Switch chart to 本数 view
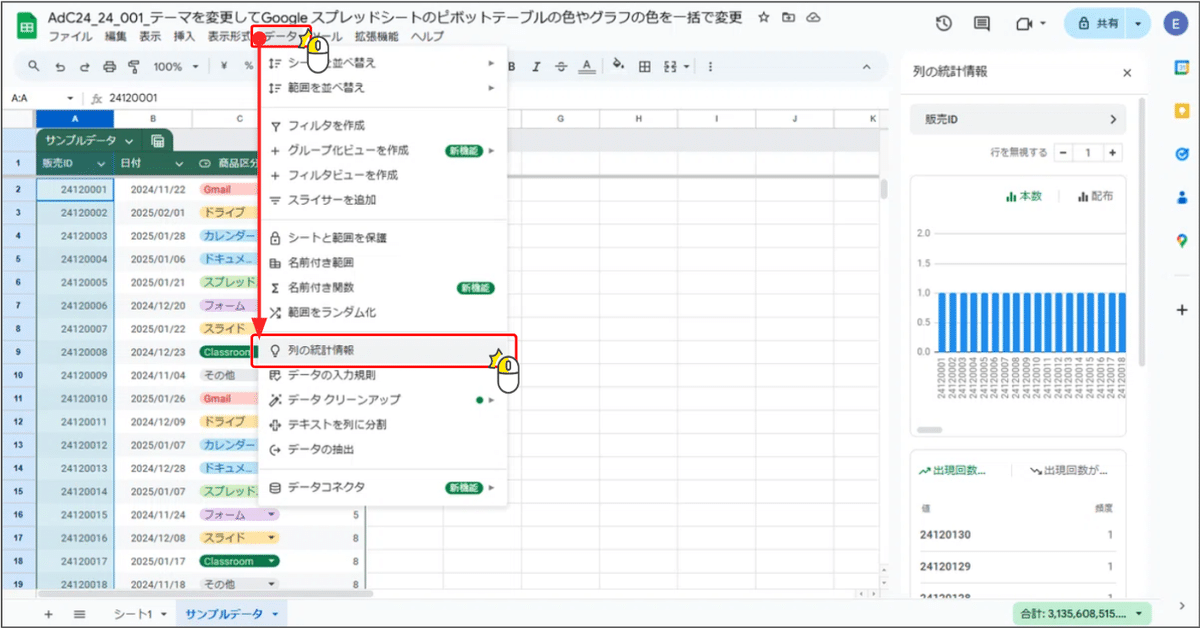The image size is (1200, 628). click(1024, 197)
